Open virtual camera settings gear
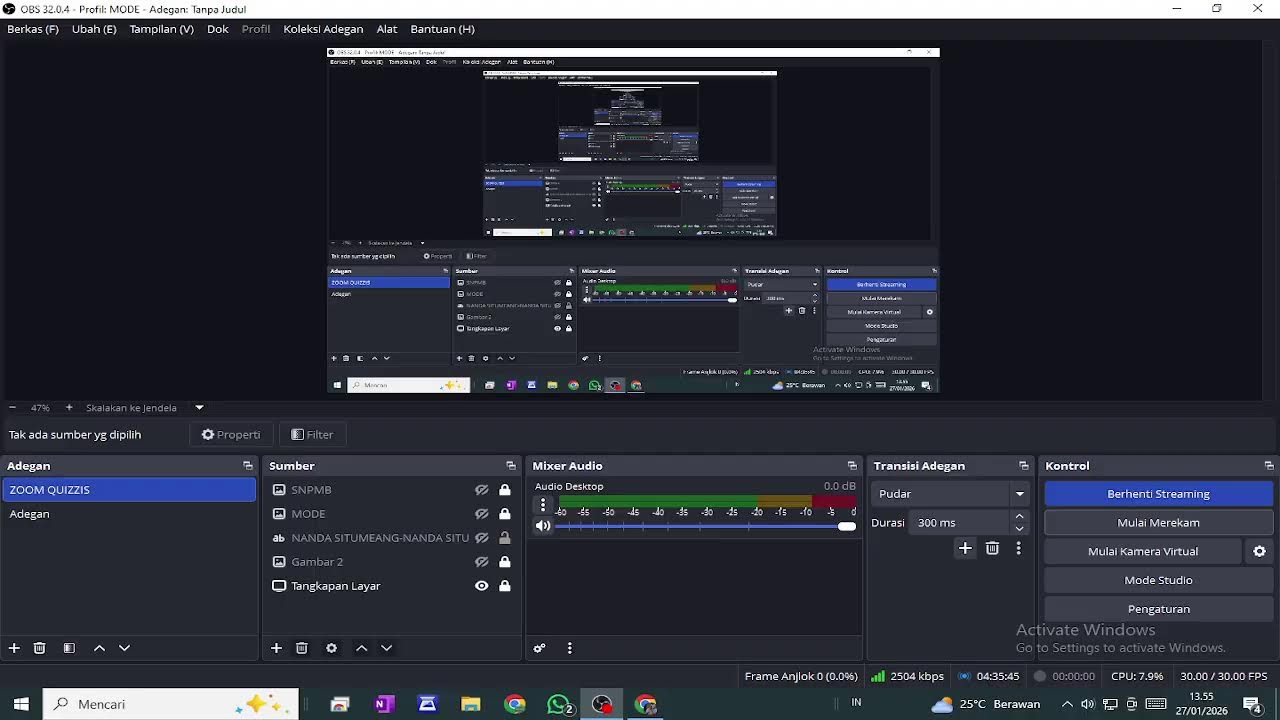Viewport: 1280px width, 720px height. pos(1259,551)
